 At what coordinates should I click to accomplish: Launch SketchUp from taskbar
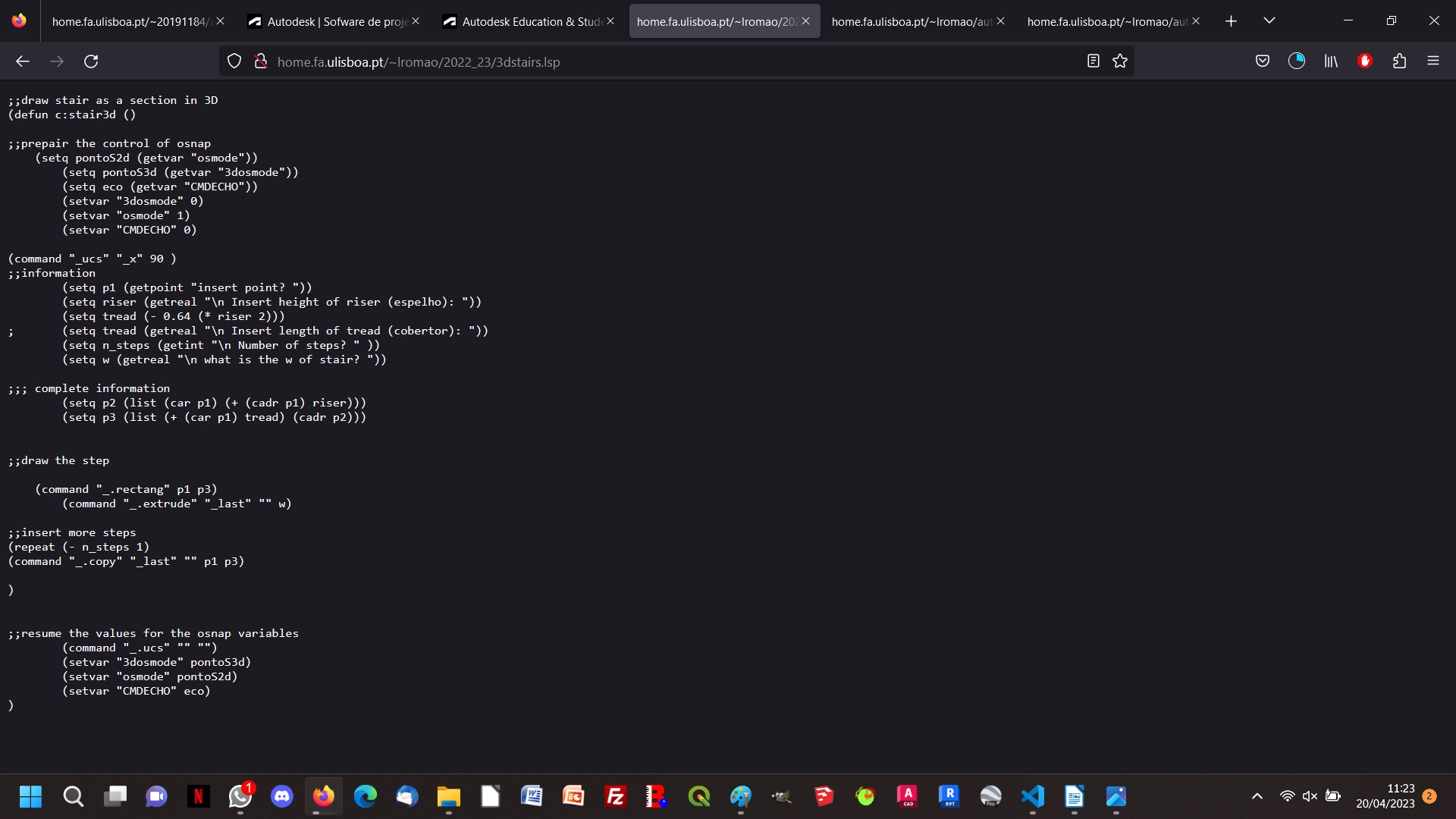(x=824, y=796)
